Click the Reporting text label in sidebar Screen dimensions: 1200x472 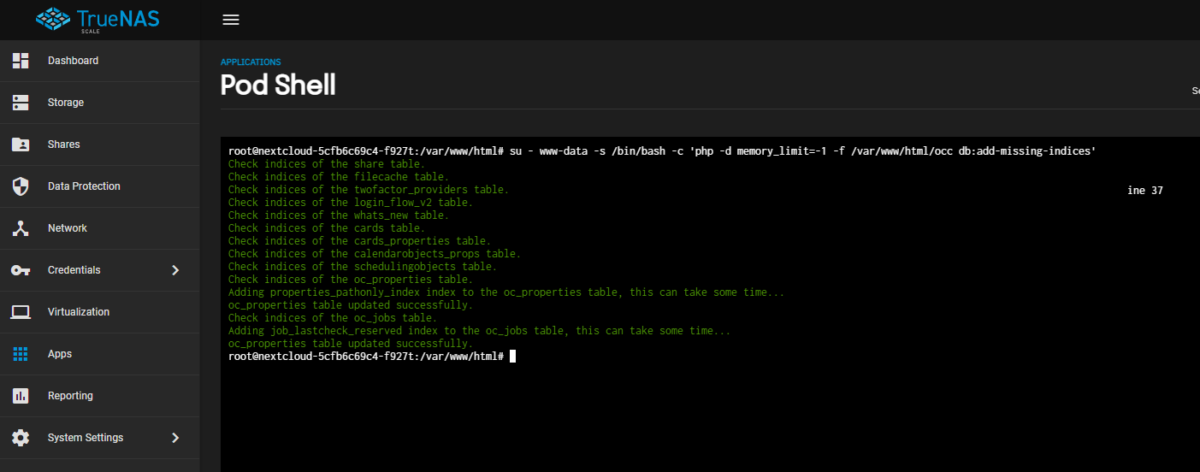point(70,396)
